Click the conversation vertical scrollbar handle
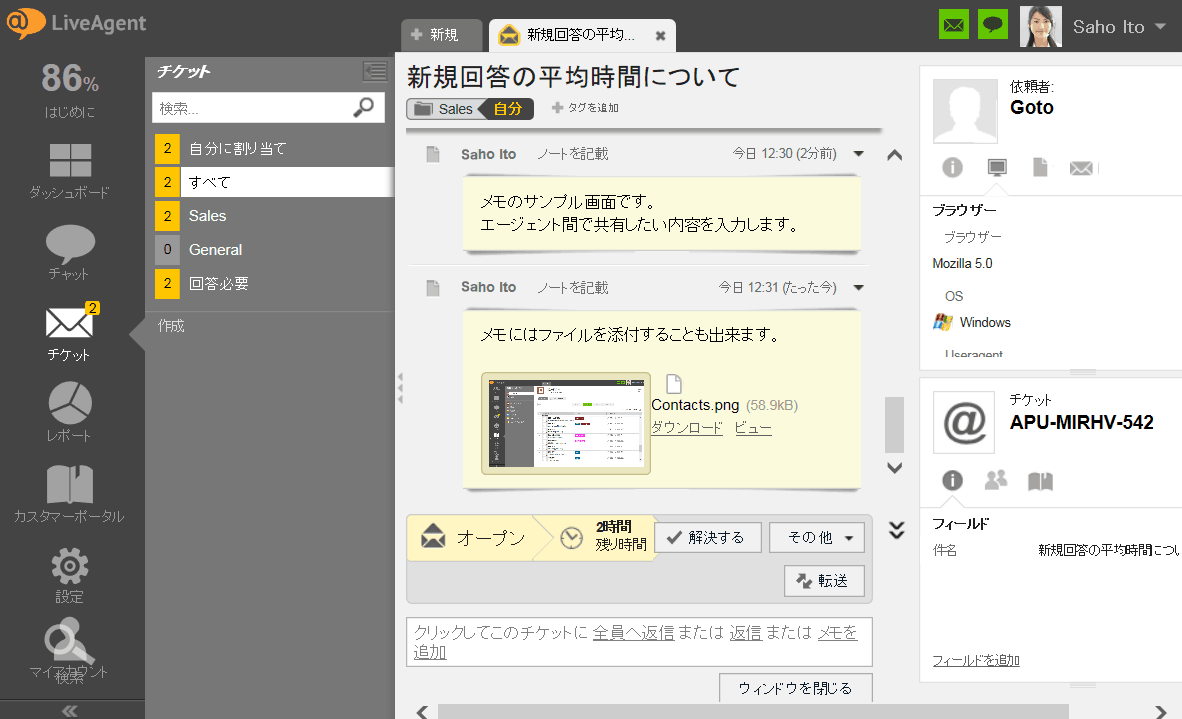Viewport: 1182px width, 719px height. tap(894, 425)
